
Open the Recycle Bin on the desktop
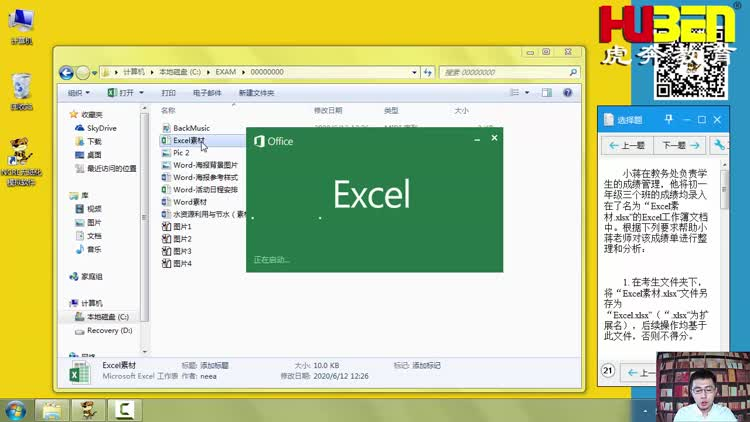(21, 90)
